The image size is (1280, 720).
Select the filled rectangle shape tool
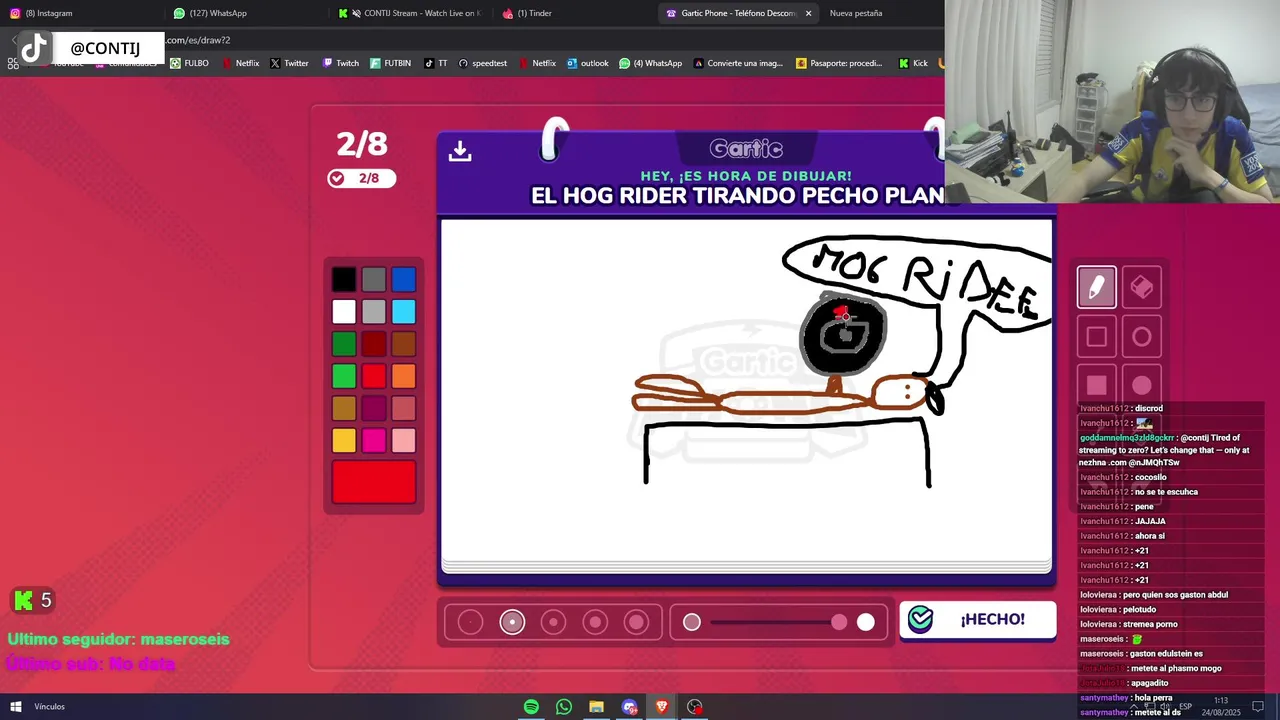[1096, 385]
